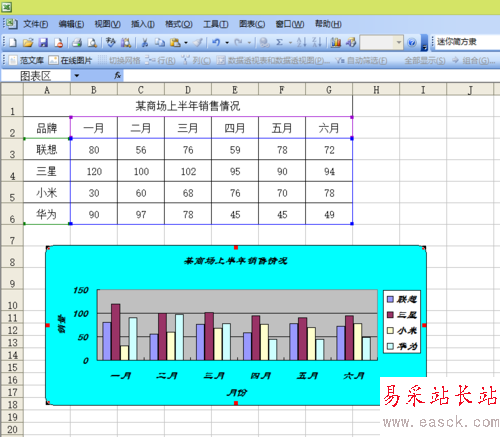500x437 pixels.
Task: Sort descending with the Z-A icon
Action: point(317,42)
